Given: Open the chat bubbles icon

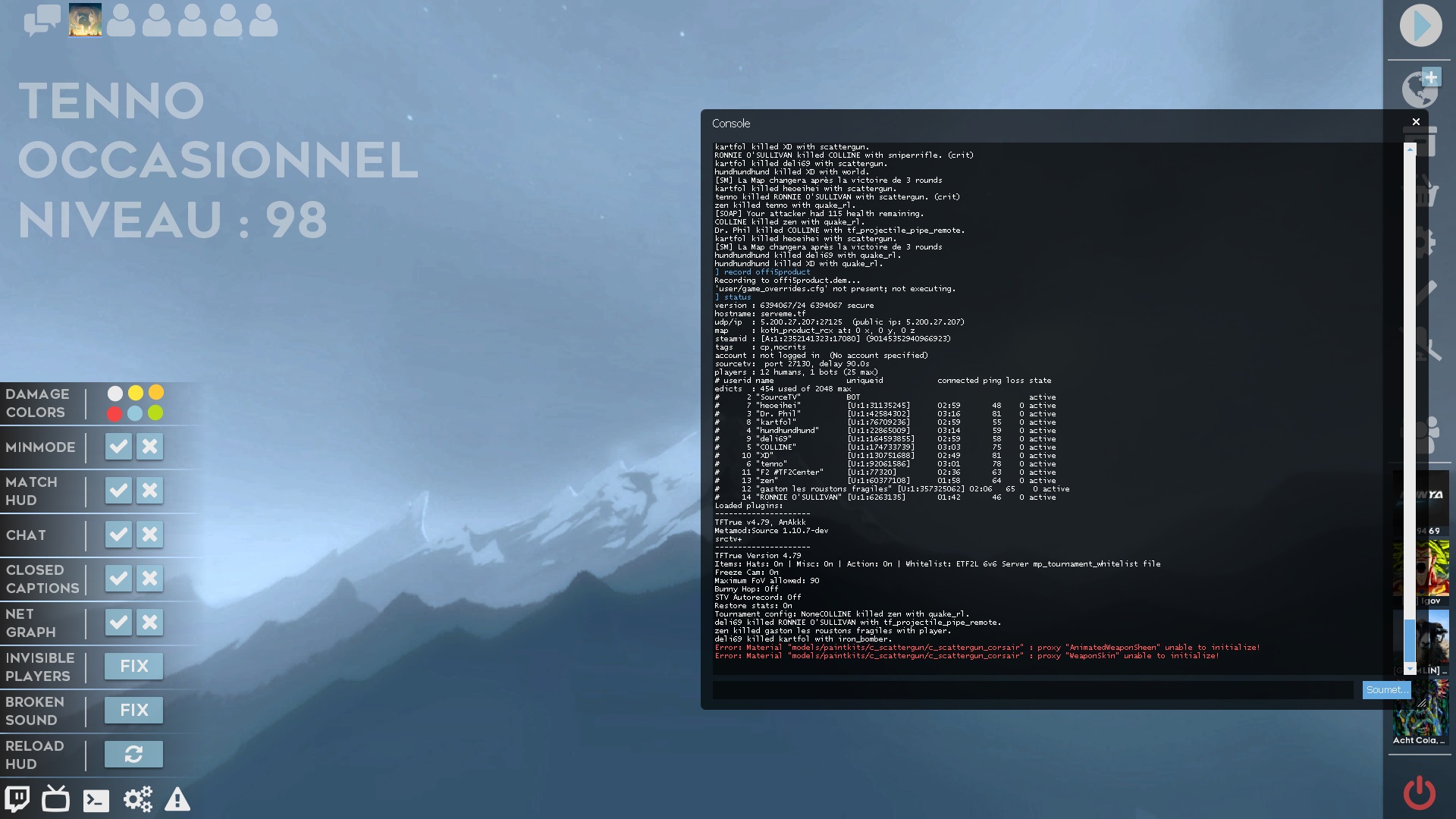Looking at the screenshot, I should click(x=42, y=20).
